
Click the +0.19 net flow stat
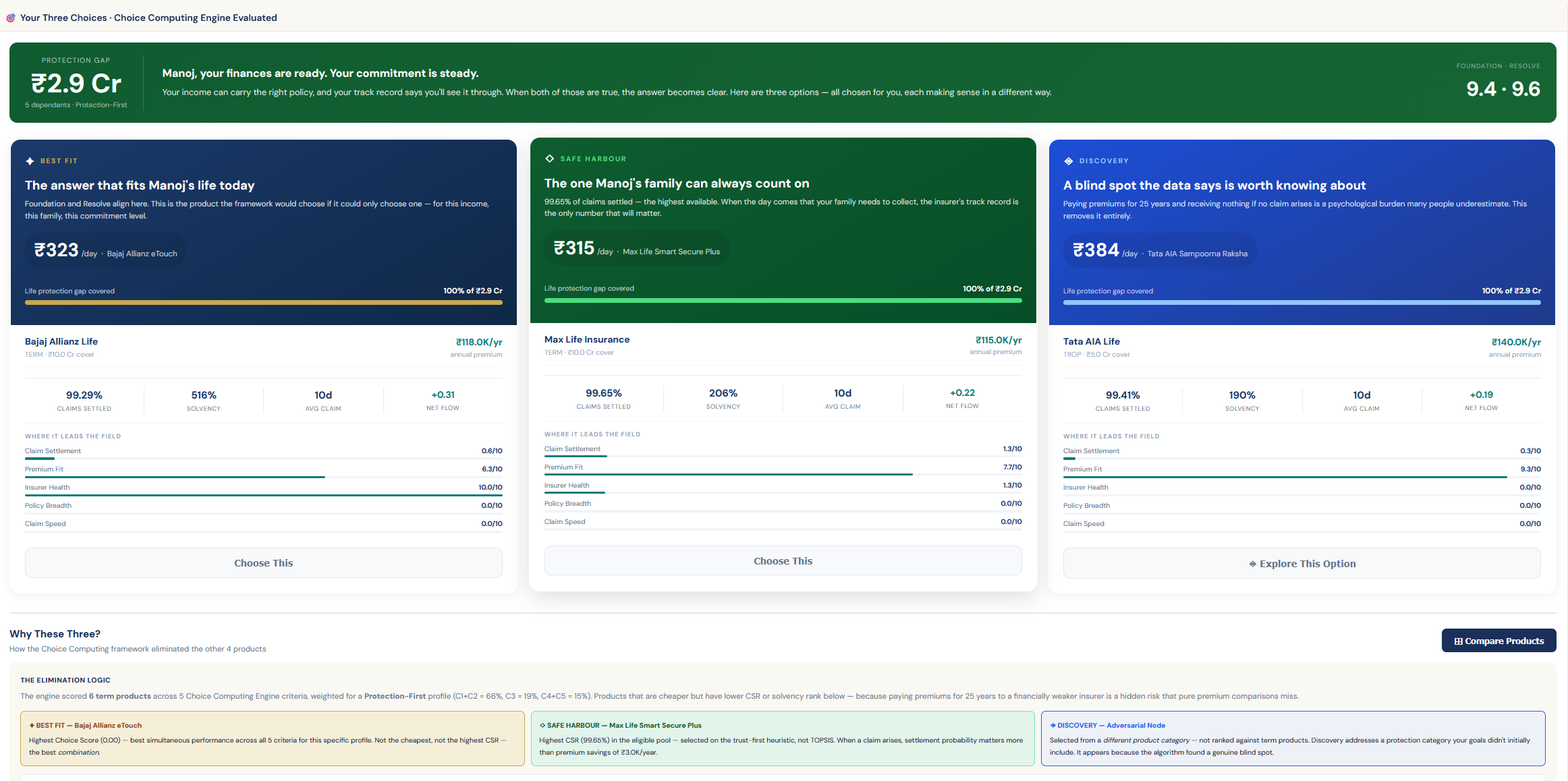point(1481,401)
